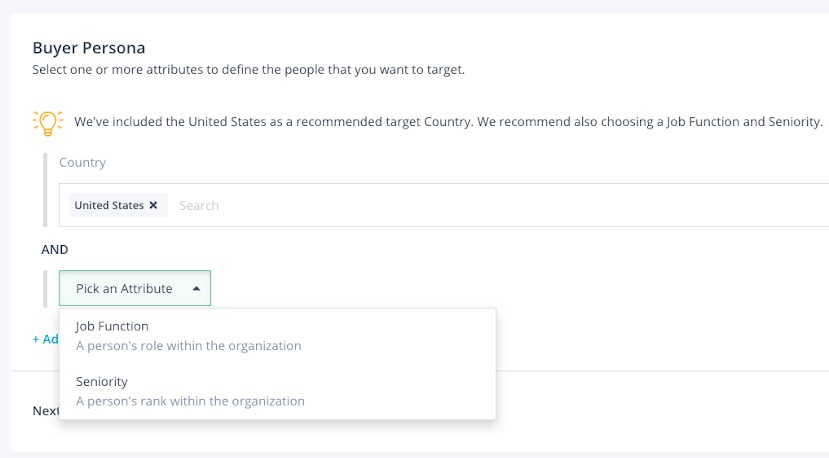Click the gray vertical bar beside attribute picker

pos(45,289)
